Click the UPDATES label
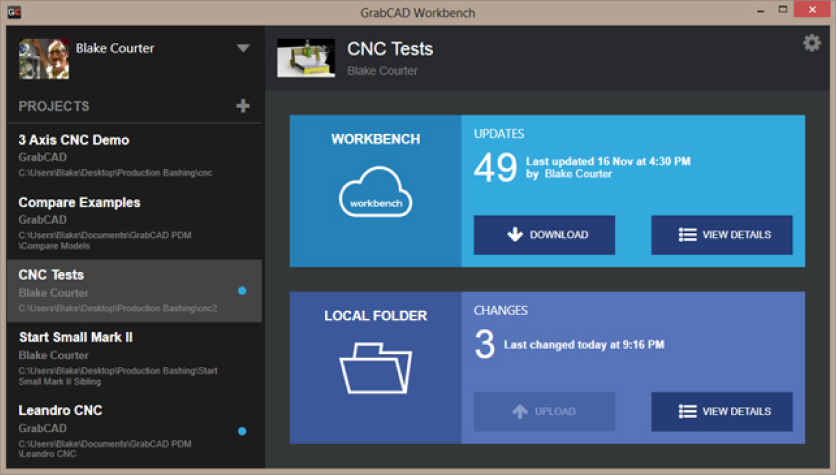The height and width of the screenshot is (475, 836). click(499, 134)
